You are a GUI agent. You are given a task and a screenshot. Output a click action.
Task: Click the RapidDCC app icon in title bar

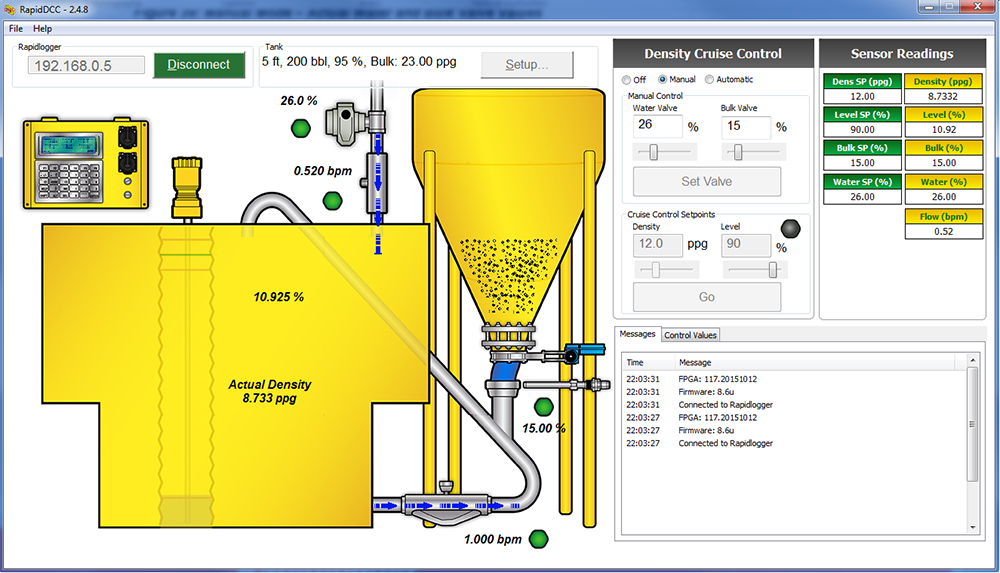coord(10,10)
